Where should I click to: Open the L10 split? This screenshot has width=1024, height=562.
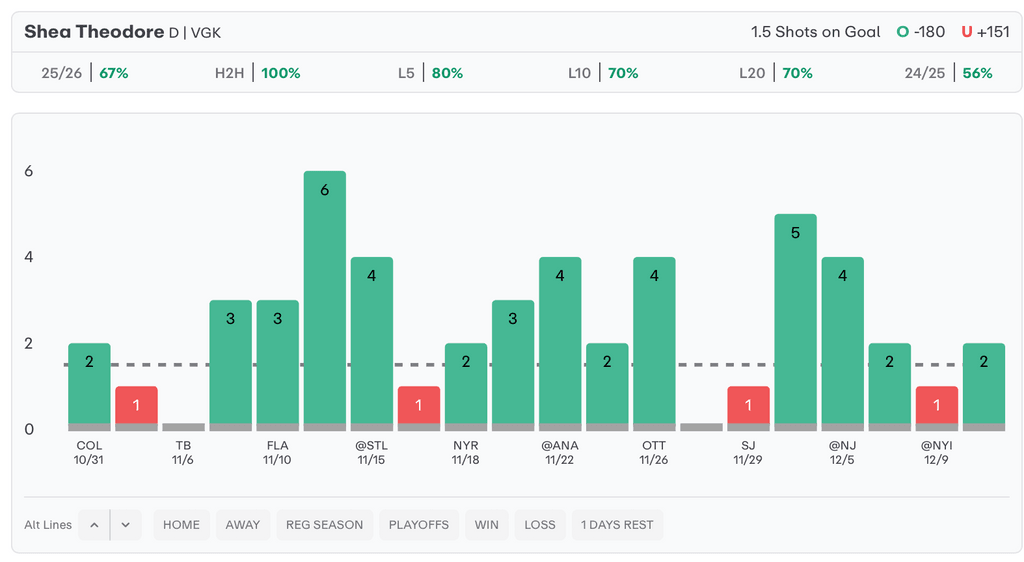click(602, 73)
